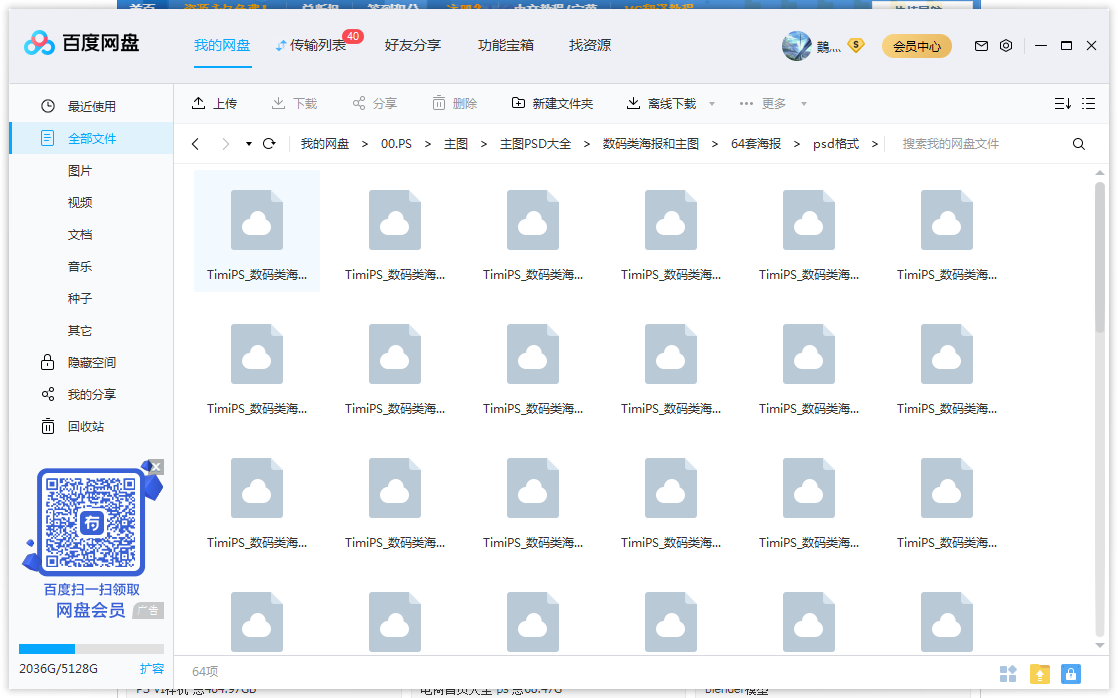
Task: Click the 64项 item count
Action: [x=205, y=672]
